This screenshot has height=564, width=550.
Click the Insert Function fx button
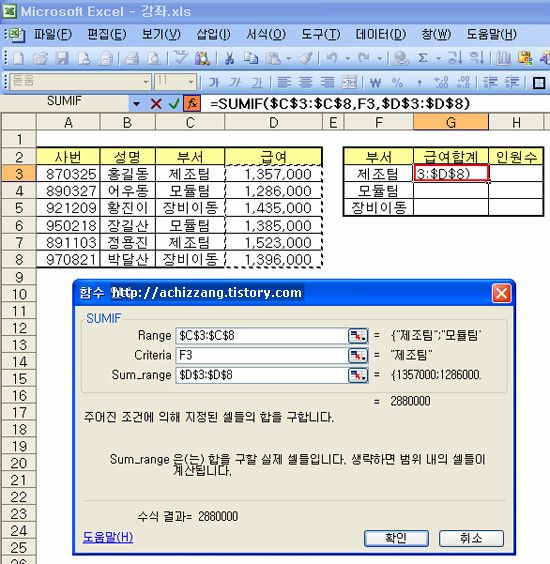pyautogui.click(x=192, y=104)
